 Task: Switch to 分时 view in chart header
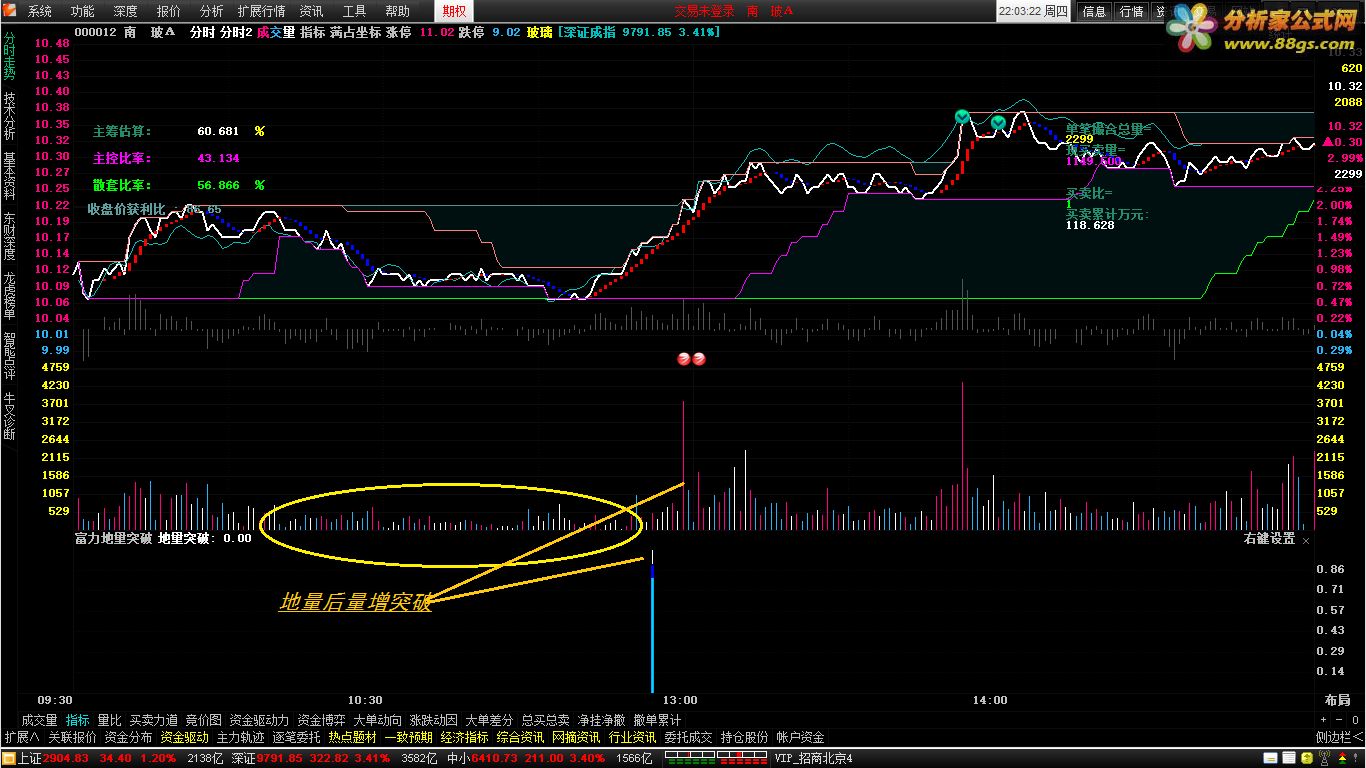(202, 32)
